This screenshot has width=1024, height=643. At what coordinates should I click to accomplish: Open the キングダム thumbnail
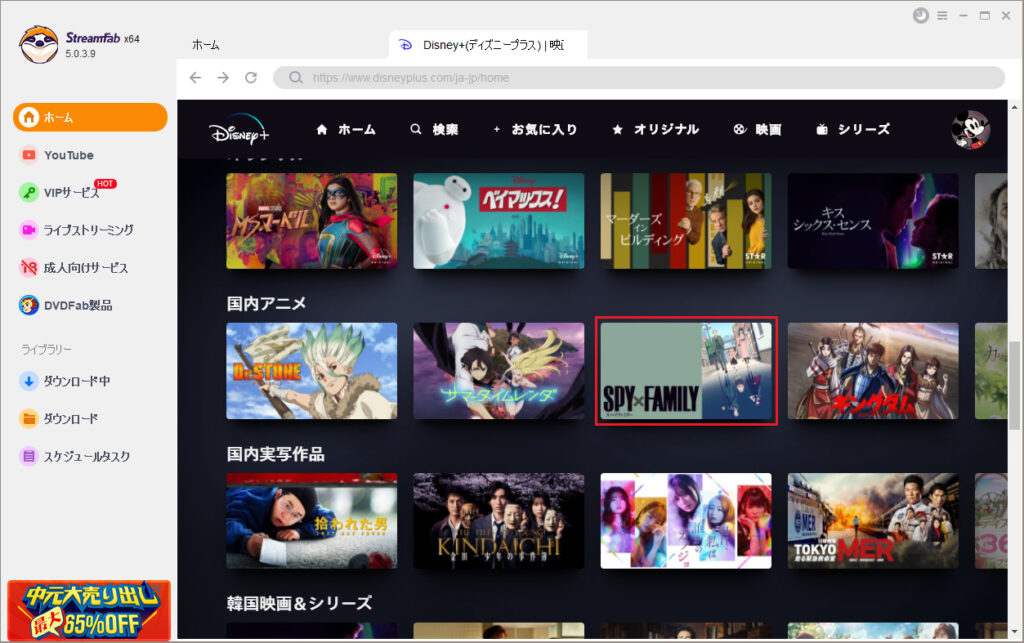click(873, 371)
